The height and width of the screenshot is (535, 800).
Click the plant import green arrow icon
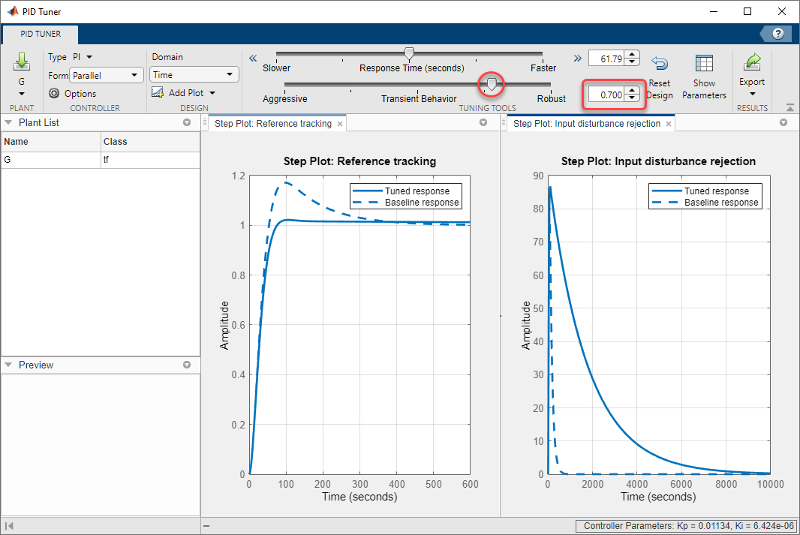tap(21, 61)
